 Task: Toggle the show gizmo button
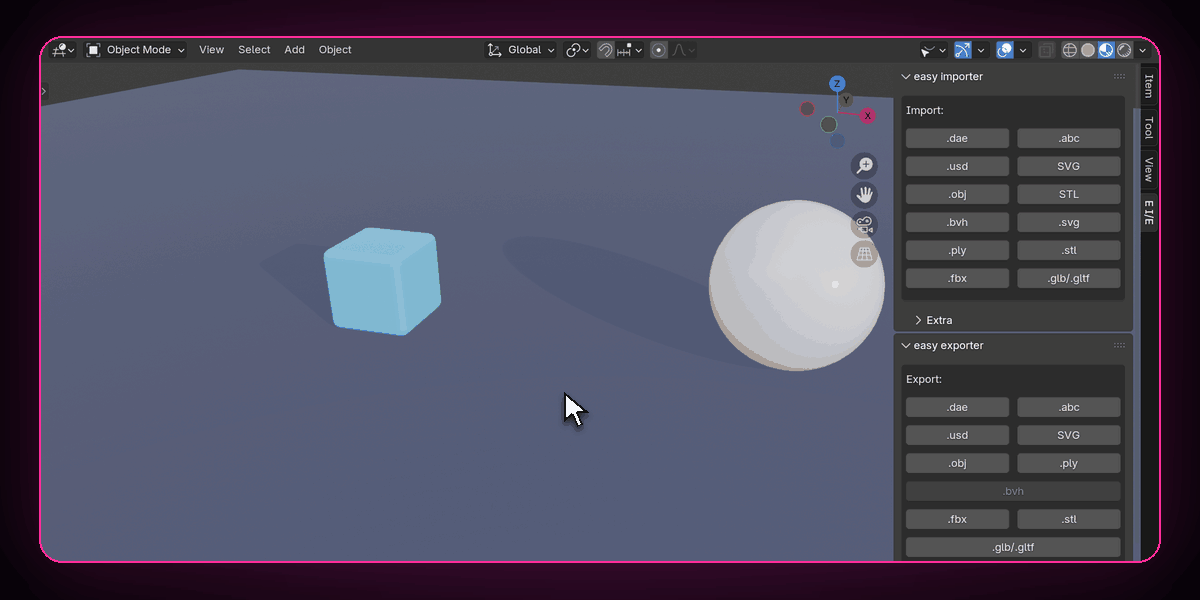[x=963, y=50]
